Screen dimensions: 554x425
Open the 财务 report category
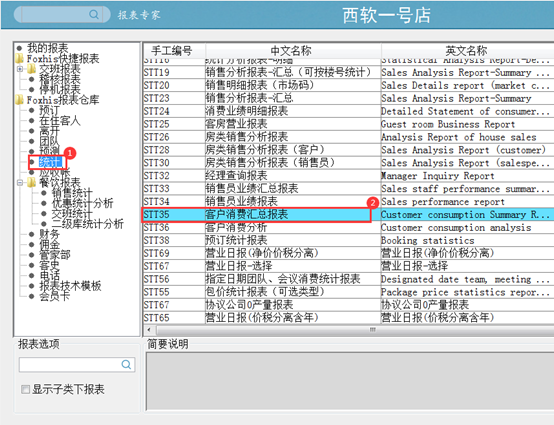[x=49, y=234]
